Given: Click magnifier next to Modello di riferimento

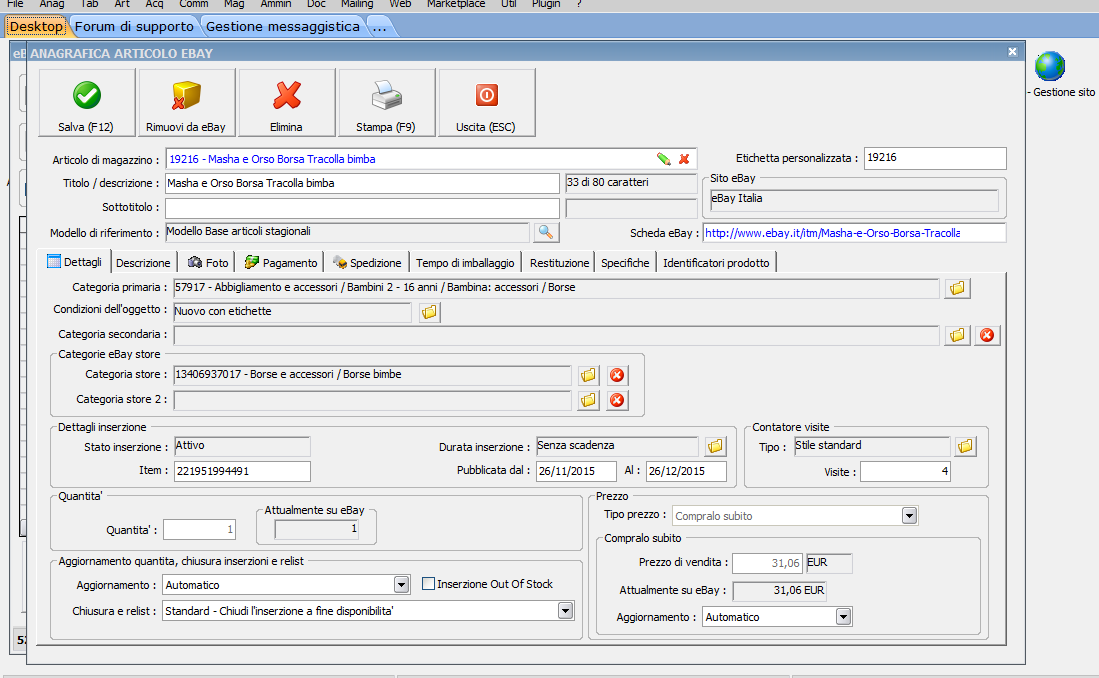Looking at the screenshot, I should pos(546,232).
